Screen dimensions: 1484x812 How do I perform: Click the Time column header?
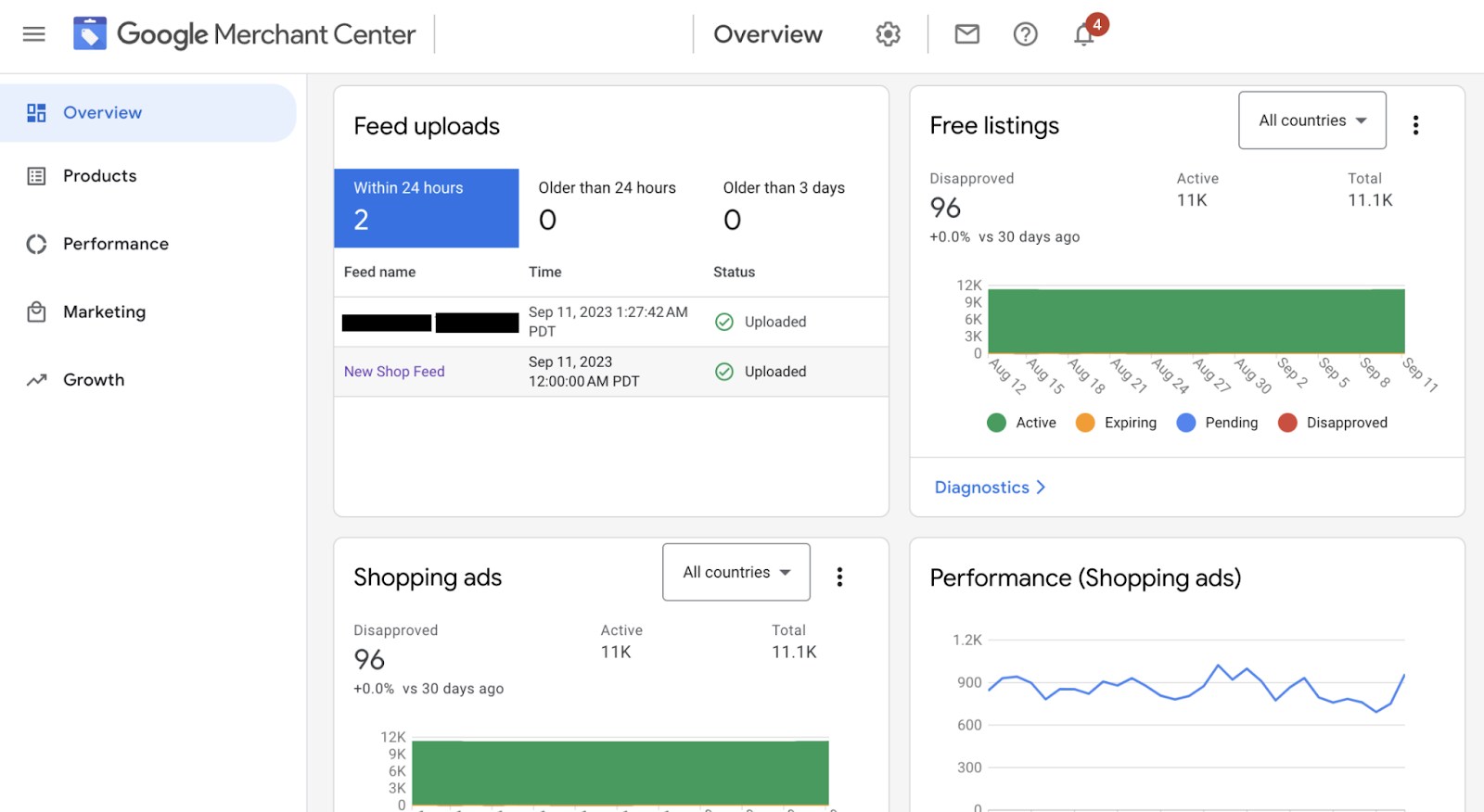pos(544,272)
